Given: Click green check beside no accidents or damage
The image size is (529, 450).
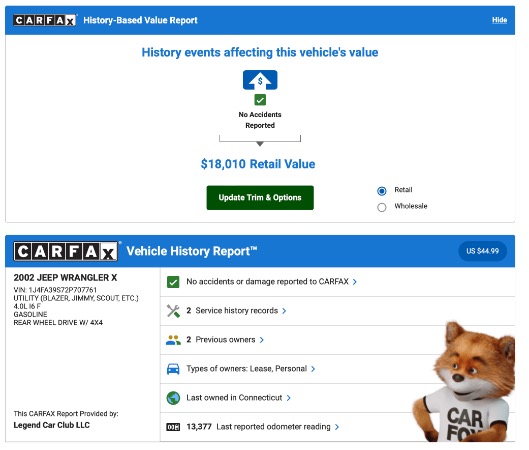Looking at the screenshot, I should point(173,282).
